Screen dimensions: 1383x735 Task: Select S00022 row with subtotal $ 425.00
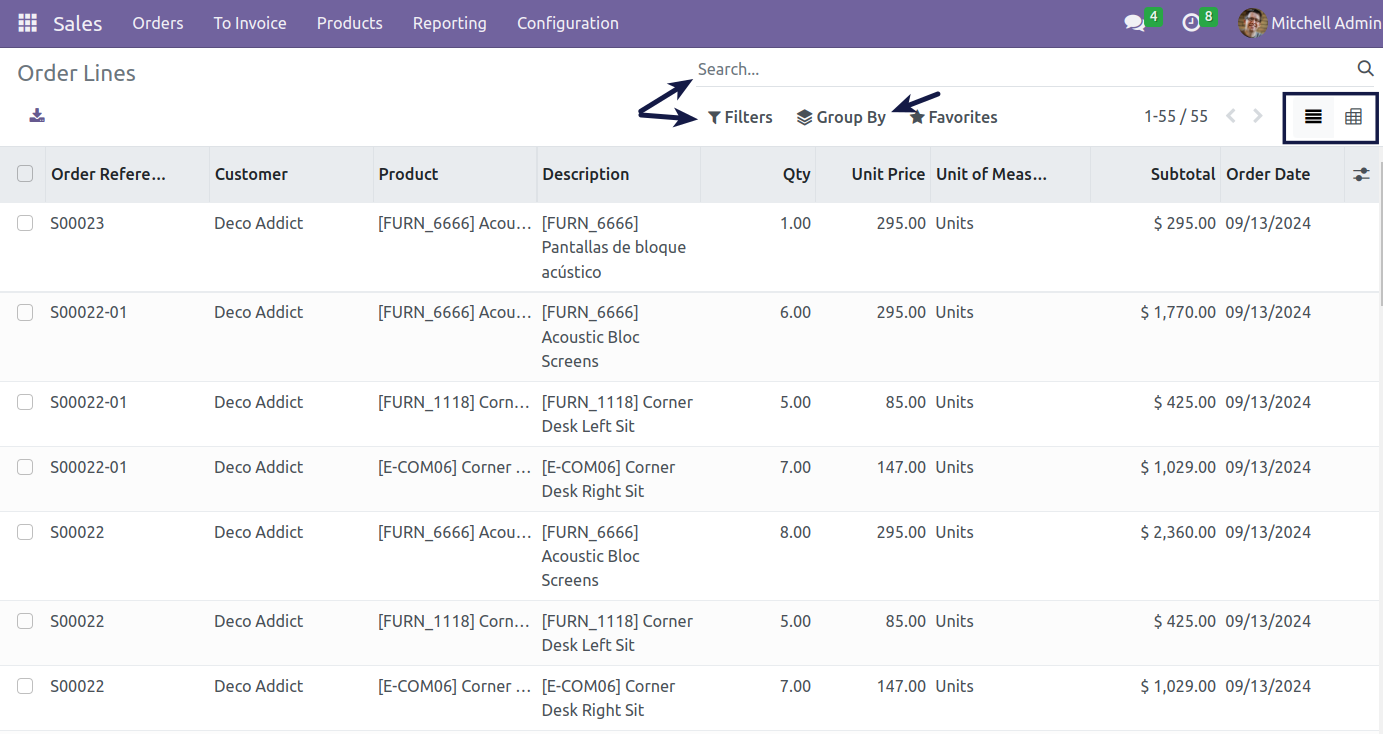25,621
